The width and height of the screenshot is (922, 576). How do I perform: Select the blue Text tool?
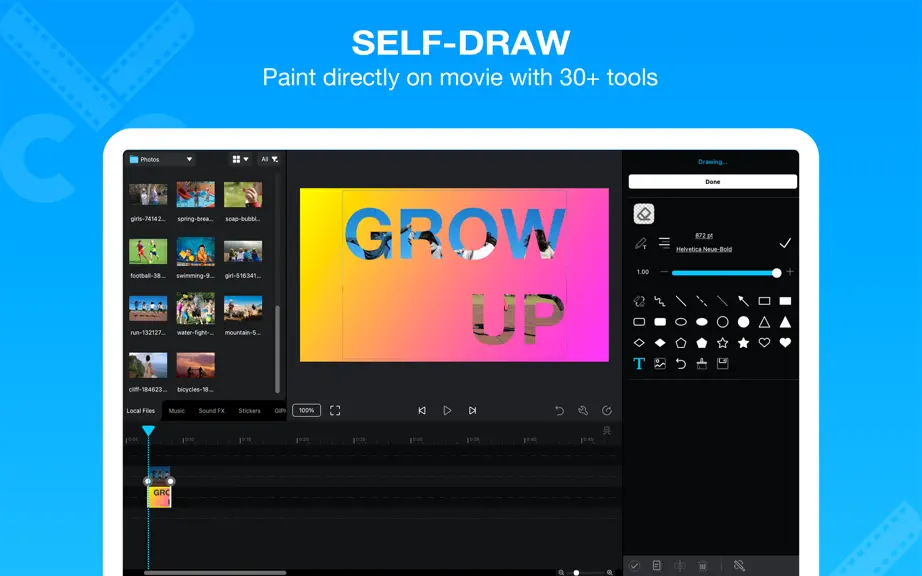pos(639,364)
